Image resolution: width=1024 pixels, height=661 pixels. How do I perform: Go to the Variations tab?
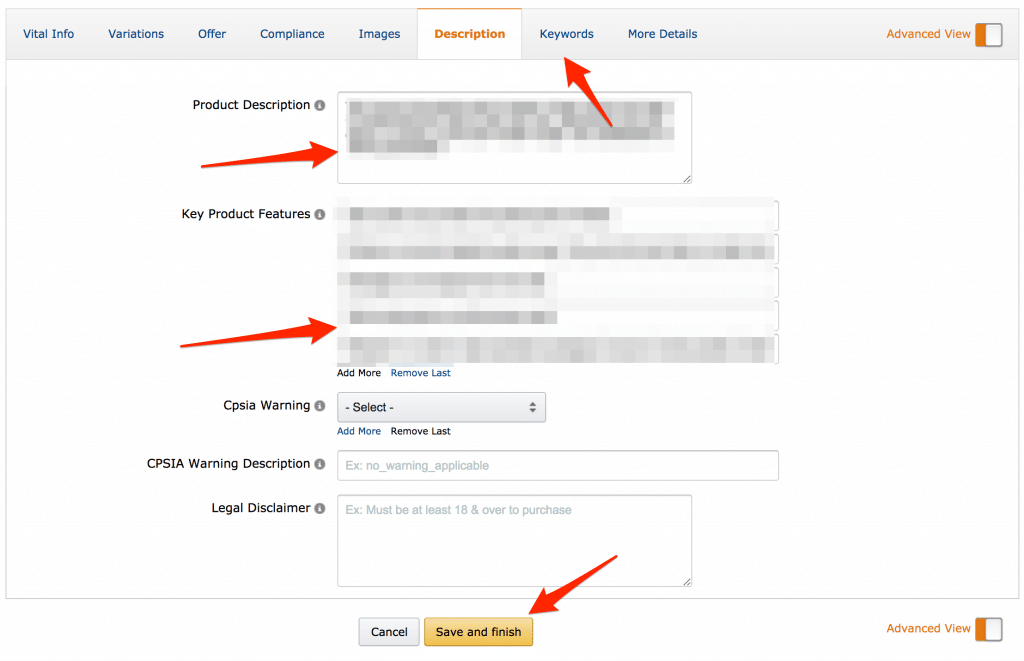coord(136,34)
